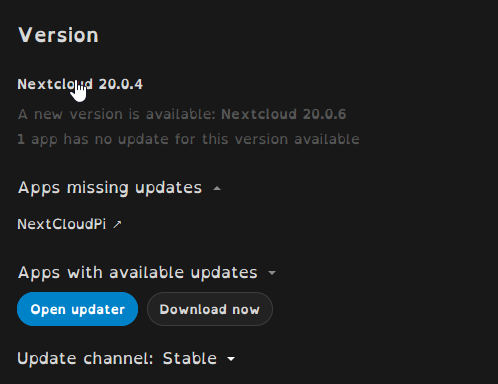Click the Download now button

210,309
